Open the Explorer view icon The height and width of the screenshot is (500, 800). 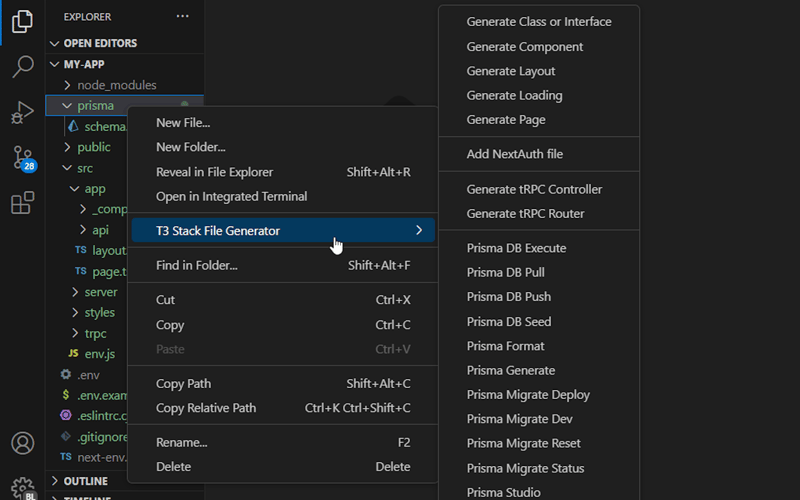tap(22, 21)
